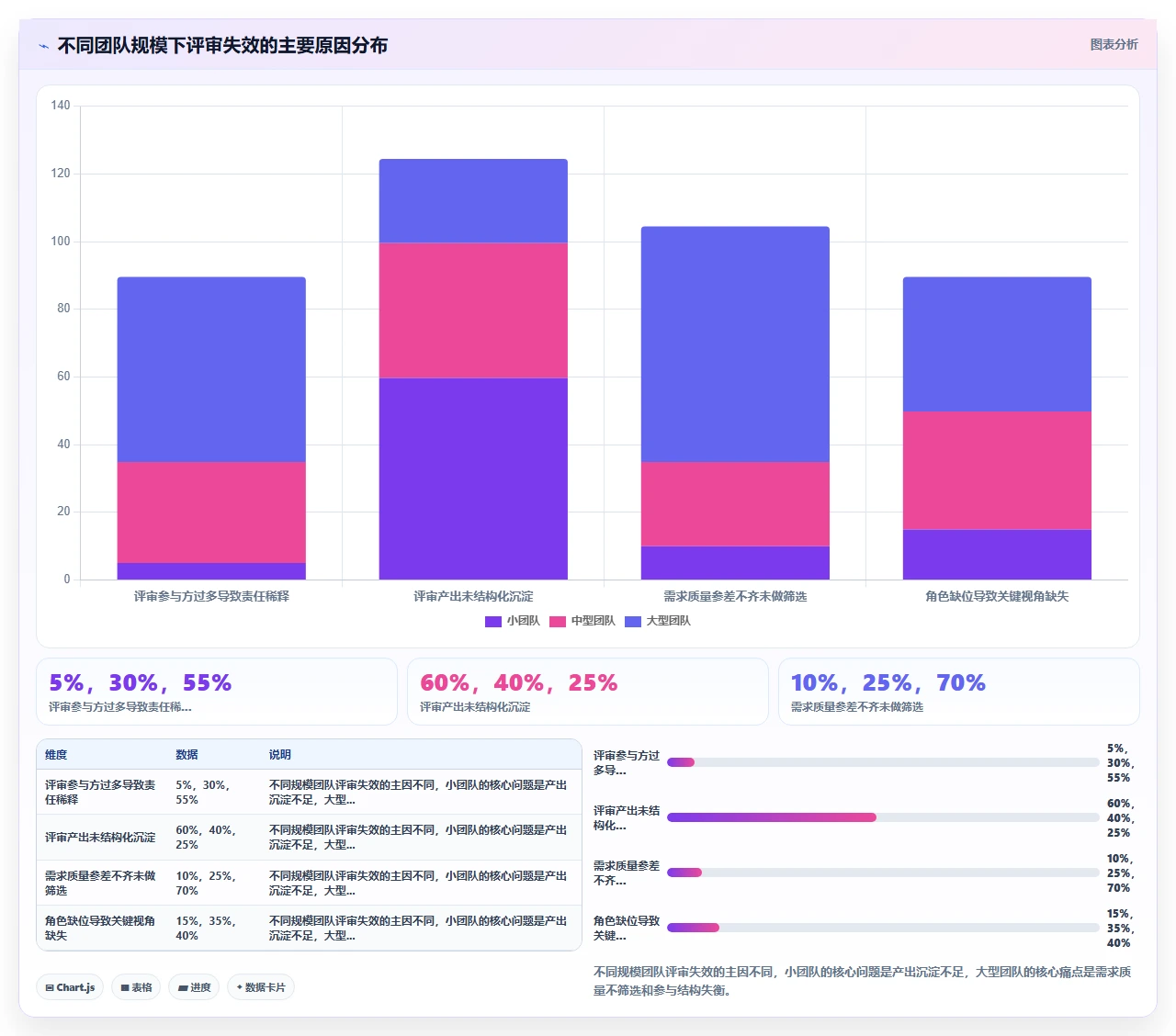1176x1036 pixels.
Task: Click the 进度 tag chip
Action: tap(194, 987)
